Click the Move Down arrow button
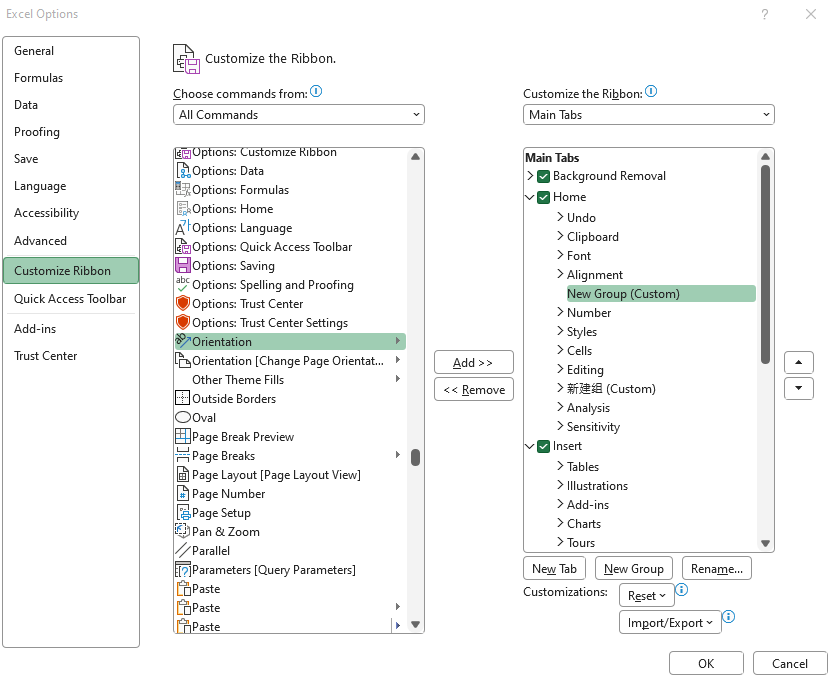This screenshot has height=680, width=831. click(x=799, y=388)
